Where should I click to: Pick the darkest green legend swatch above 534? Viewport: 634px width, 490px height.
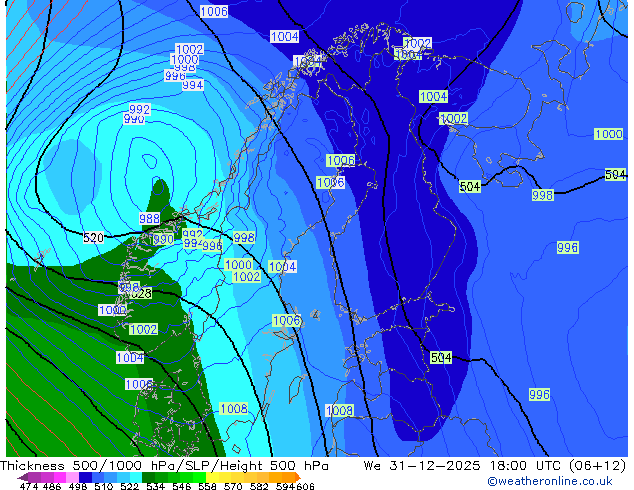tap(148, 477)
